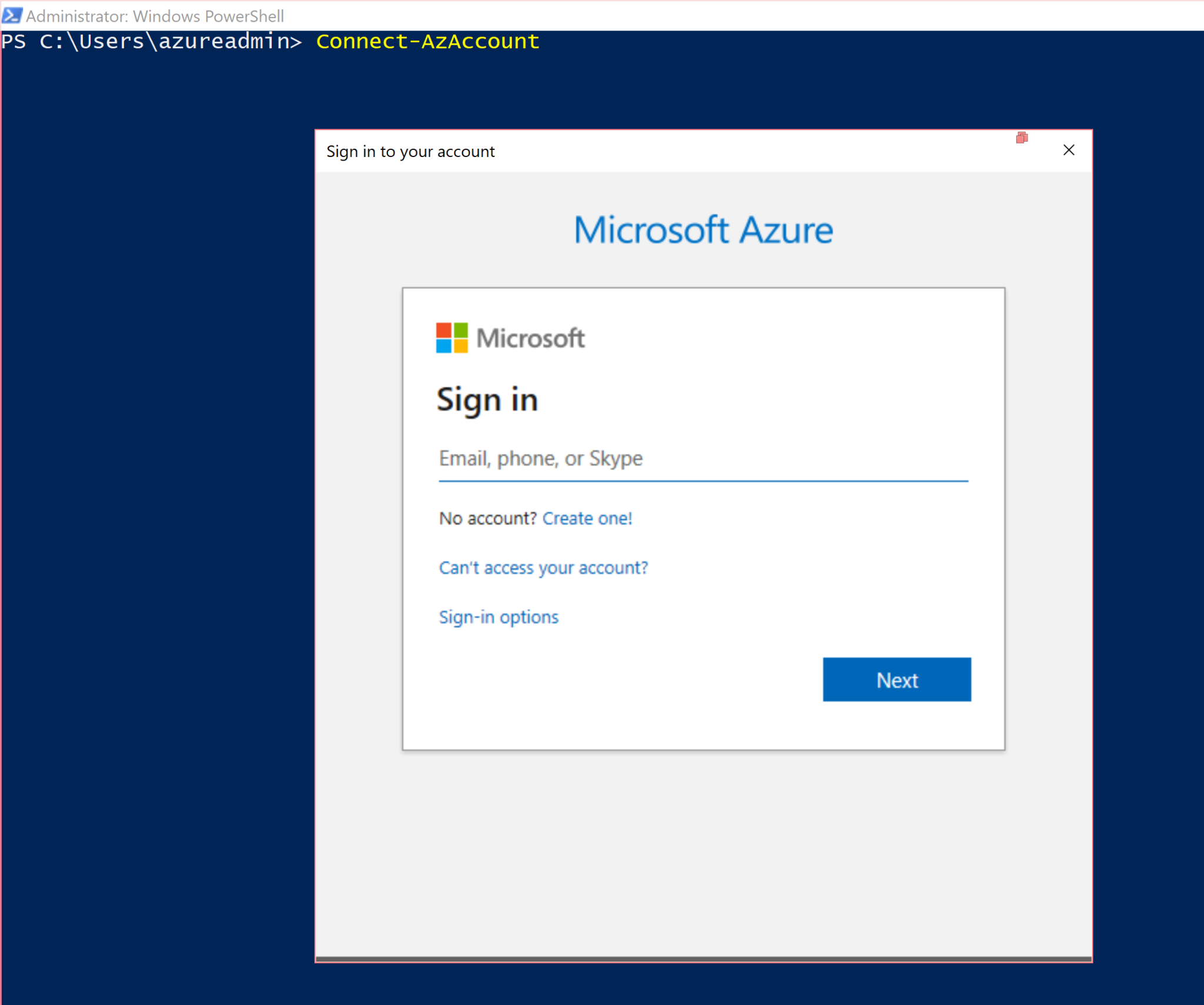Click the Connect-AzAccount command text
Screen dimensions: 1204x1005
coord(427,42)
